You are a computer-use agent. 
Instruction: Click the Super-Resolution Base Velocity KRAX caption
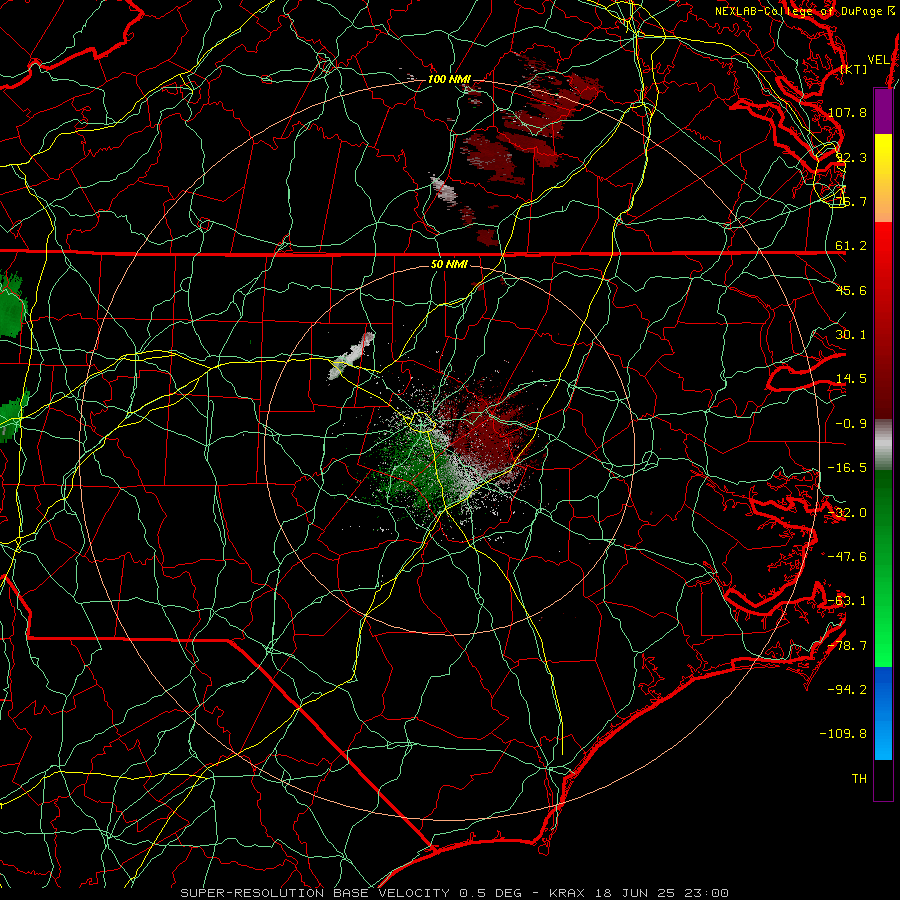[455, 893]
